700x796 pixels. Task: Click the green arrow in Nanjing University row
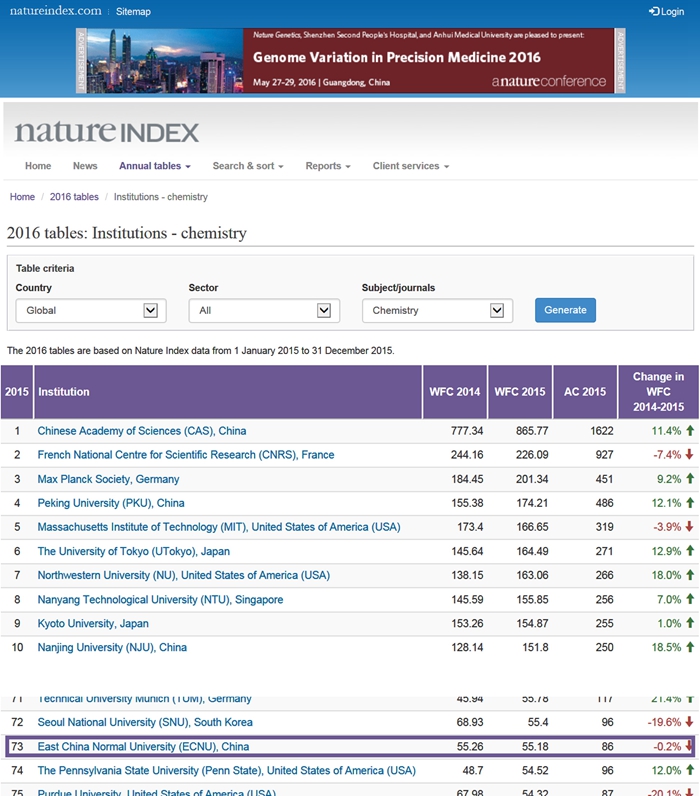(x=689, y=647)
